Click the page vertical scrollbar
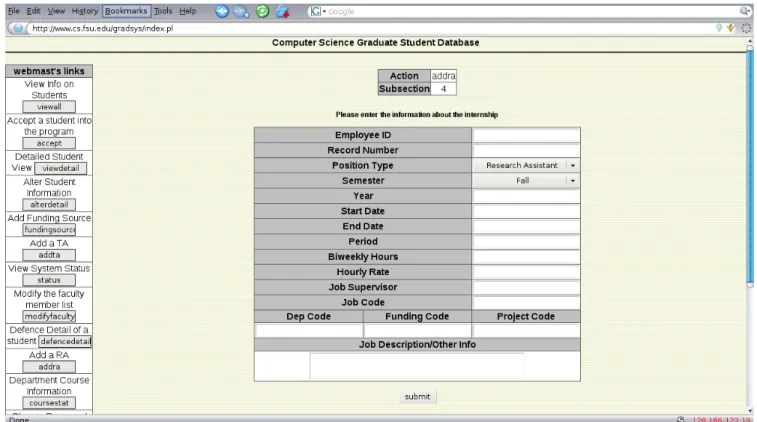This screenshot has width=757, height=422. click(x=750, y=227)
